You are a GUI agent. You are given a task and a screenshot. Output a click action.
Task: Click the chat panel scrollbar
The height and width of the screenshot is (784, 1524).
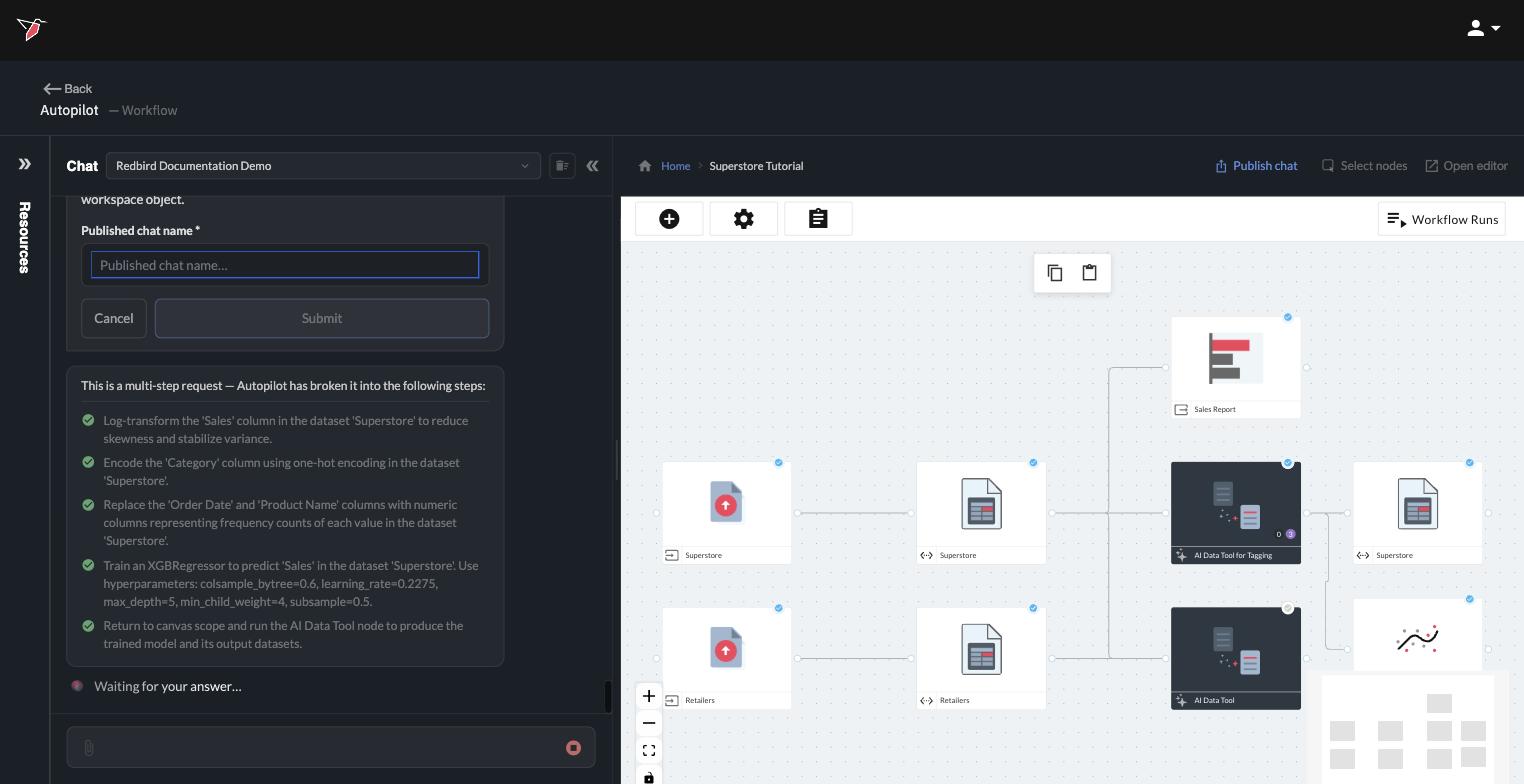click(608, 696)
